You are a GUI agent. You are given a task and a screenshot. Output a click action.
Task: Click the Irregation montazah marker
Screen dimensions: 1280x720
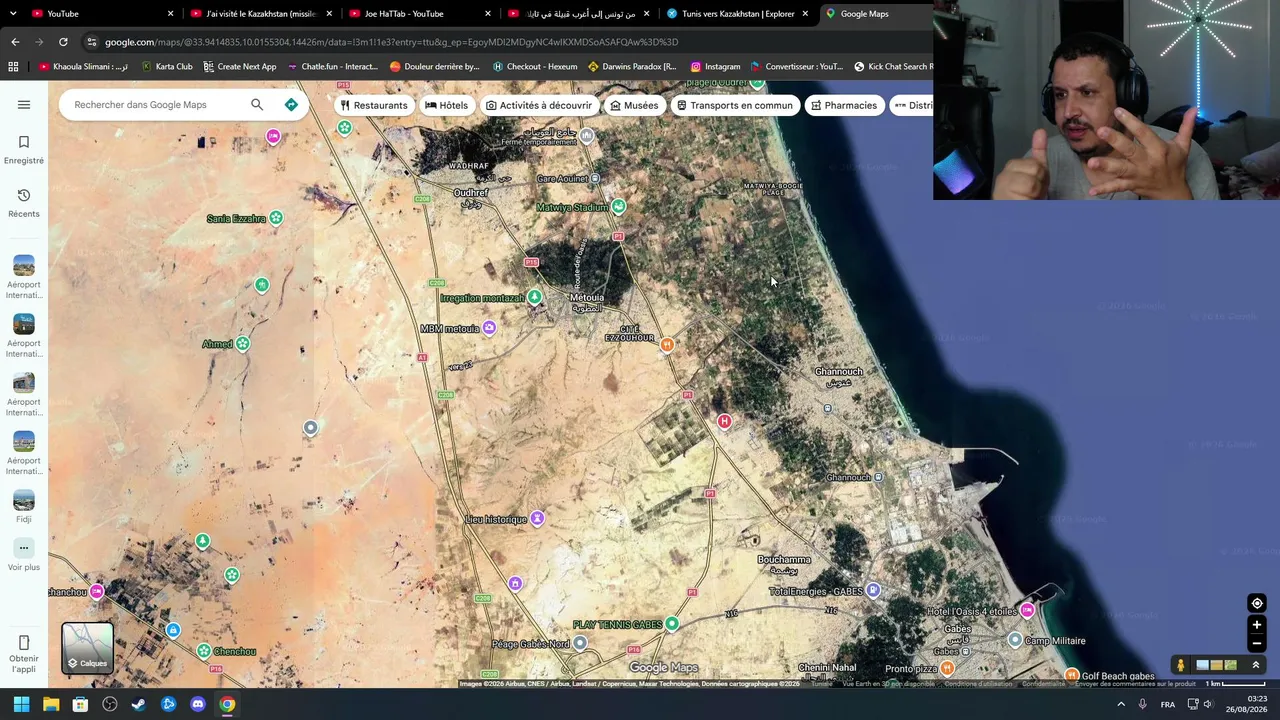click(535, 297)
